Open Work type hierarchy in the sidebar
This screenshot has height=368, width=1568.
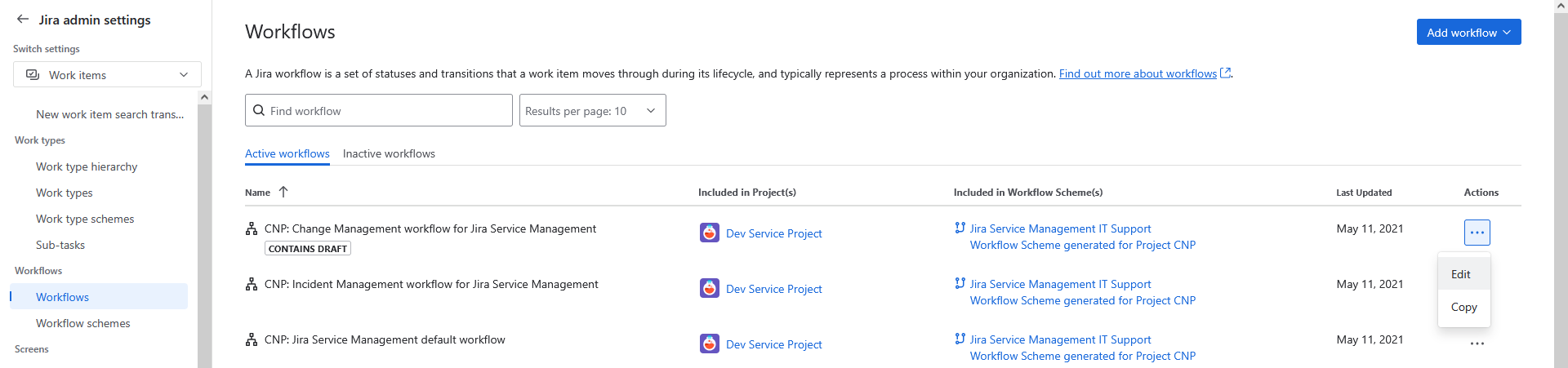pos(87,167)
